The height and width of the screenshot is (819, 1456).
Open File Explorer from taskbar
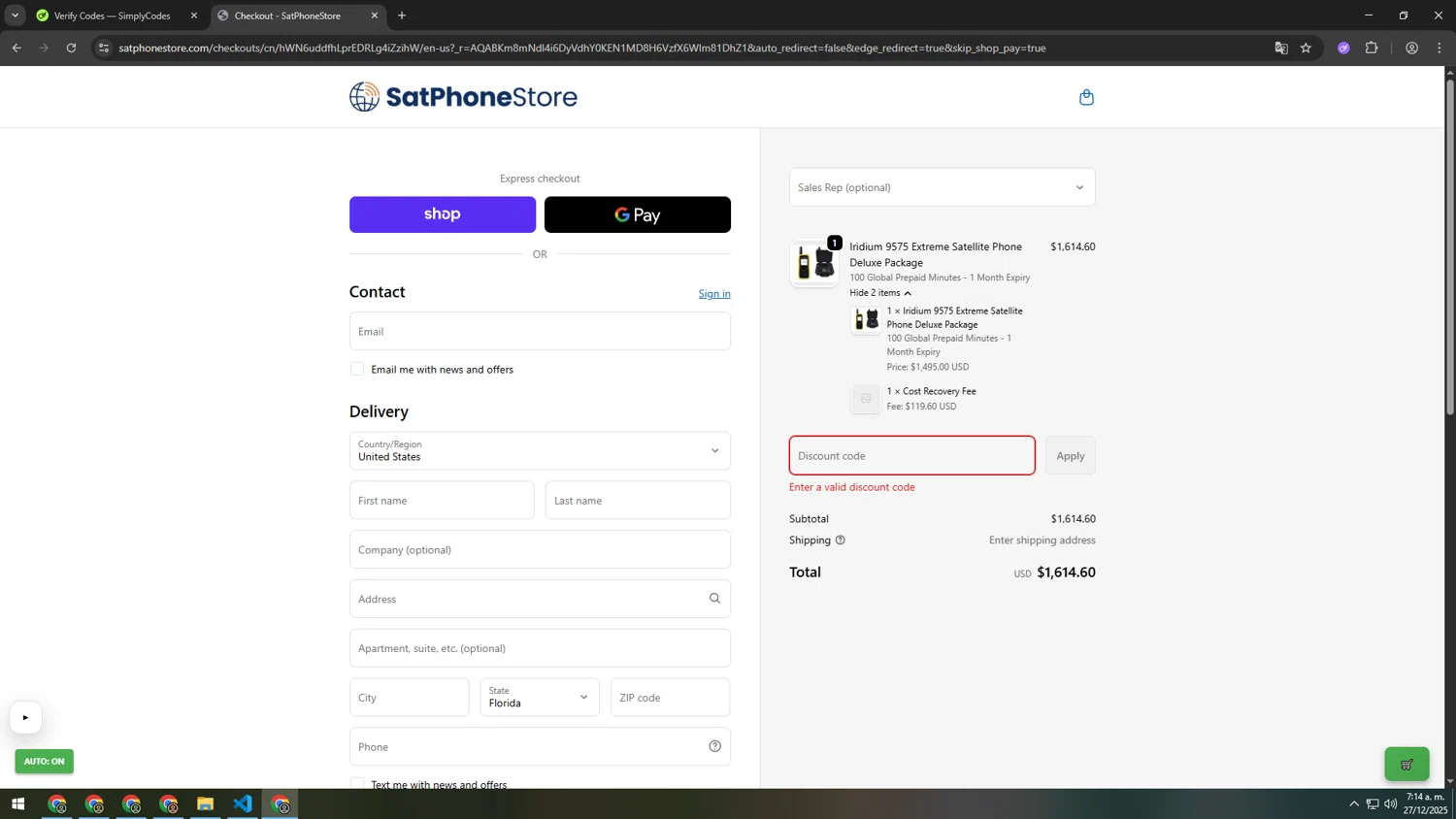point(205,804)
